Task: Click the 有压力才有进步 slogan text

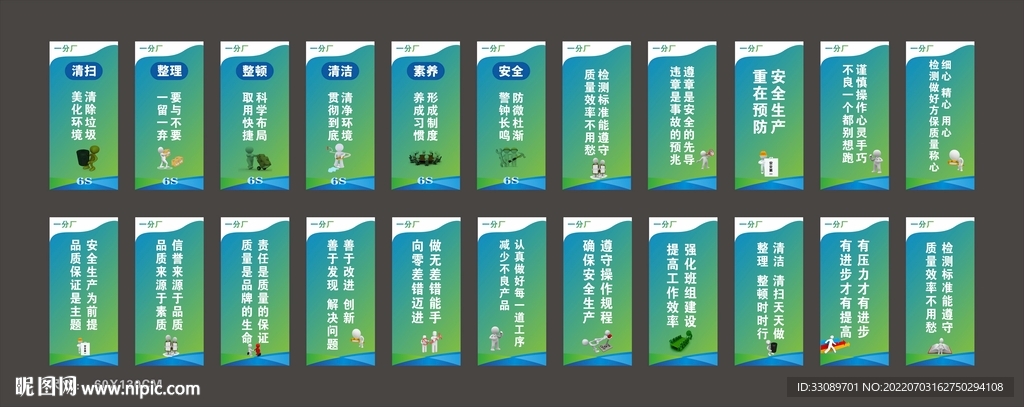Action: click(x=863, y=288)
